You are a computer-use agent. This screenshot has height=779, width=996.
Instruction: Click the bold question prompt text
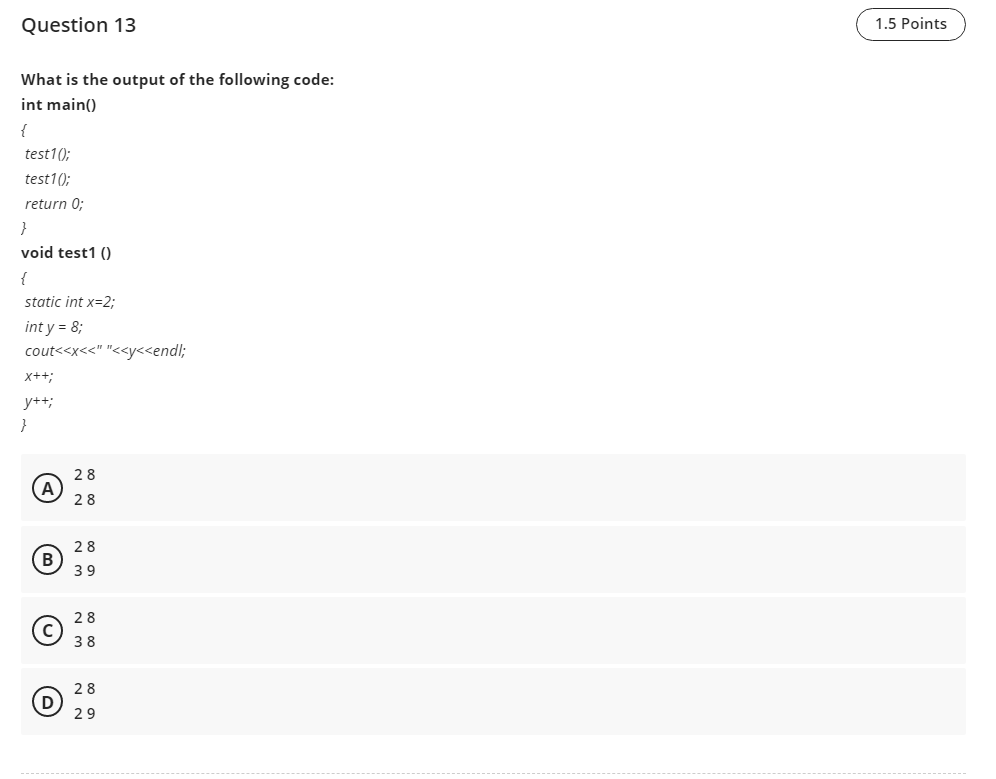(177, 79)
